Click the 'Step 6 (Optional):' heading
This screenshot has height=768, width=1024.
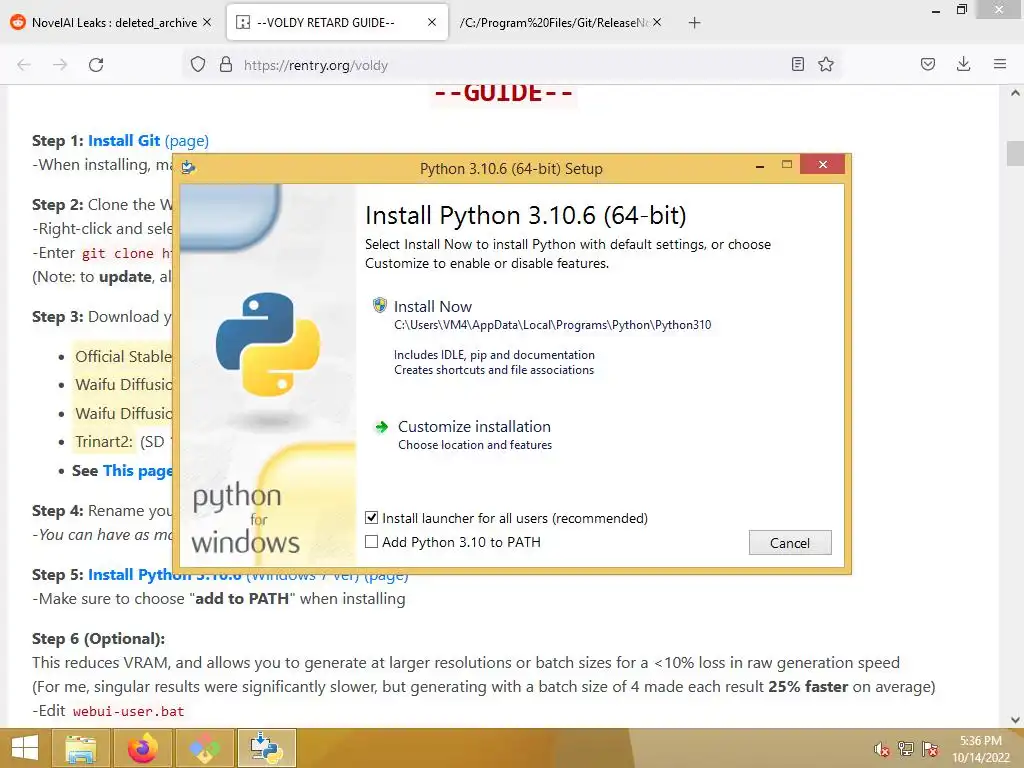[x=99, y=639]
